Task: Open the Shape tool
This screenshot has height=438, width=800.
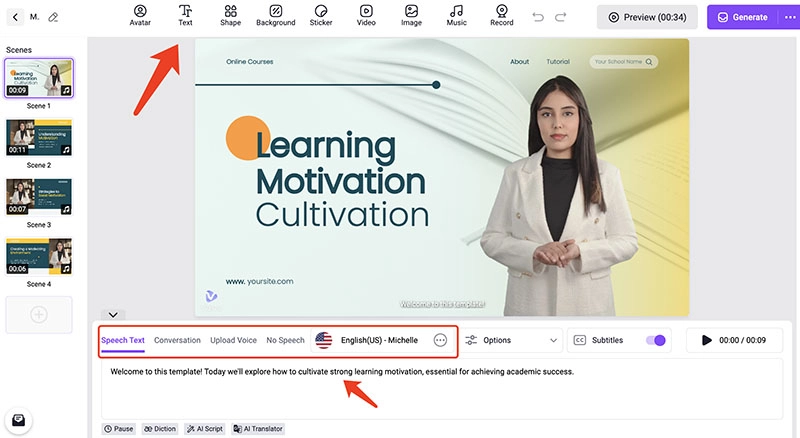Action: pos(230,15)
